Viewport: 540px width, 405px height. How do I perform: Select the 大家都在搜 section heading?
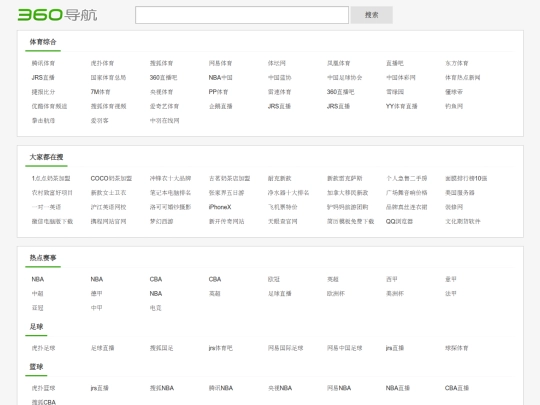(46, 157)
